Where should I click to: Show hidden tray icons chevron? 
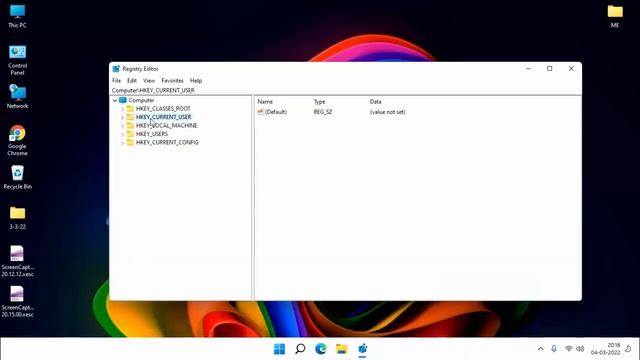(x=540, y=349)
